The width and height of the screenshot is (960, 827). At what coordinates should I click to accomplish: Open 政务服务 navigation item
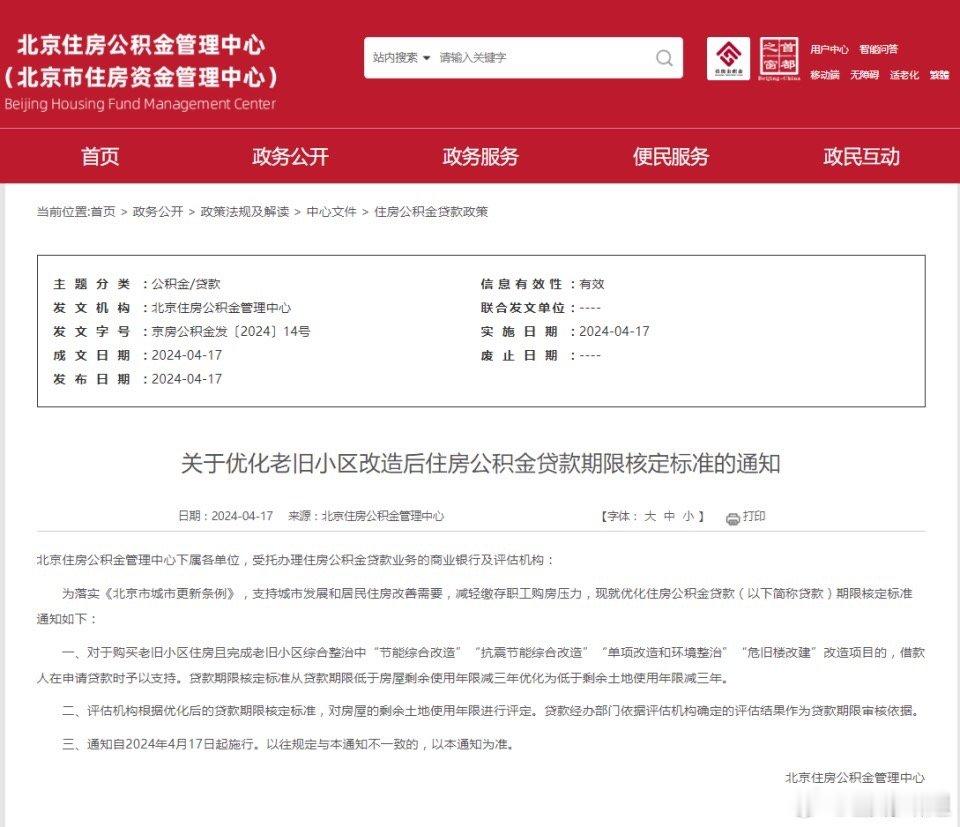(x=481, y=157)
